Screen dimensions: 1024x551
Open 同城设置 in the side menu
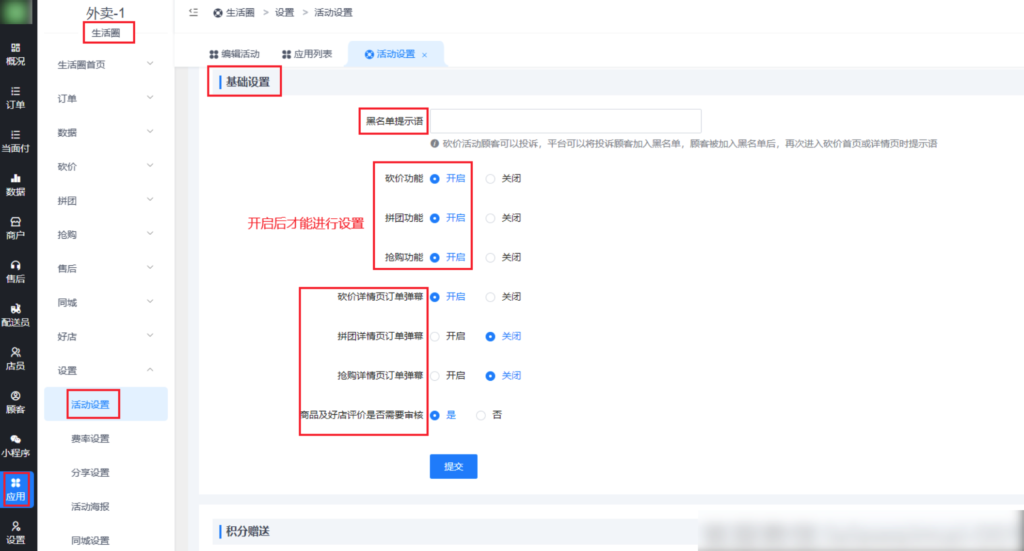tap(90, 540)
